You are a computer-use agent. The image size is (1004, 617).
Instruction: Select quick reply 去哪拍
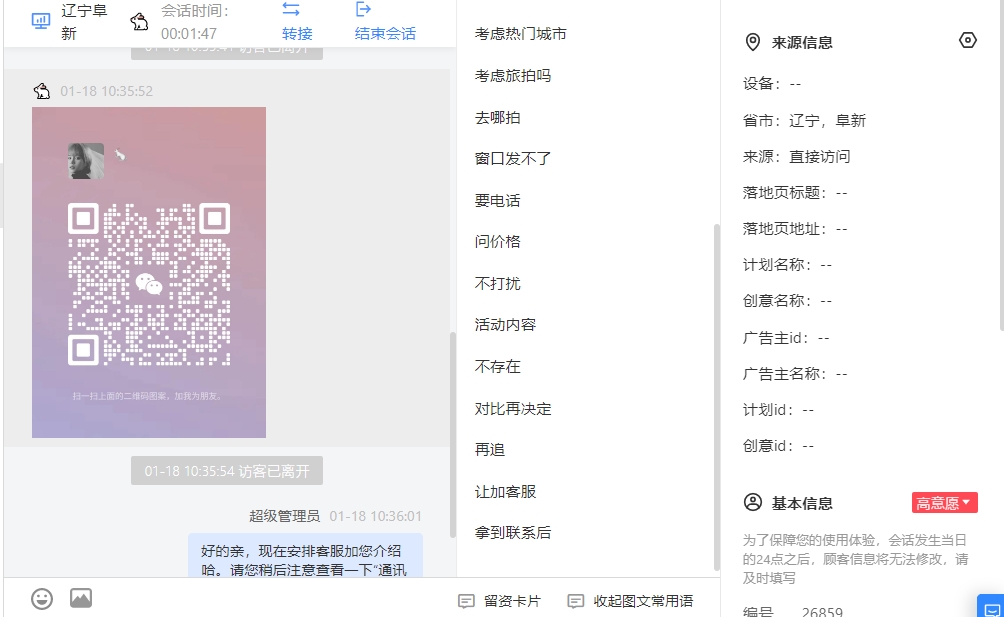498,118
